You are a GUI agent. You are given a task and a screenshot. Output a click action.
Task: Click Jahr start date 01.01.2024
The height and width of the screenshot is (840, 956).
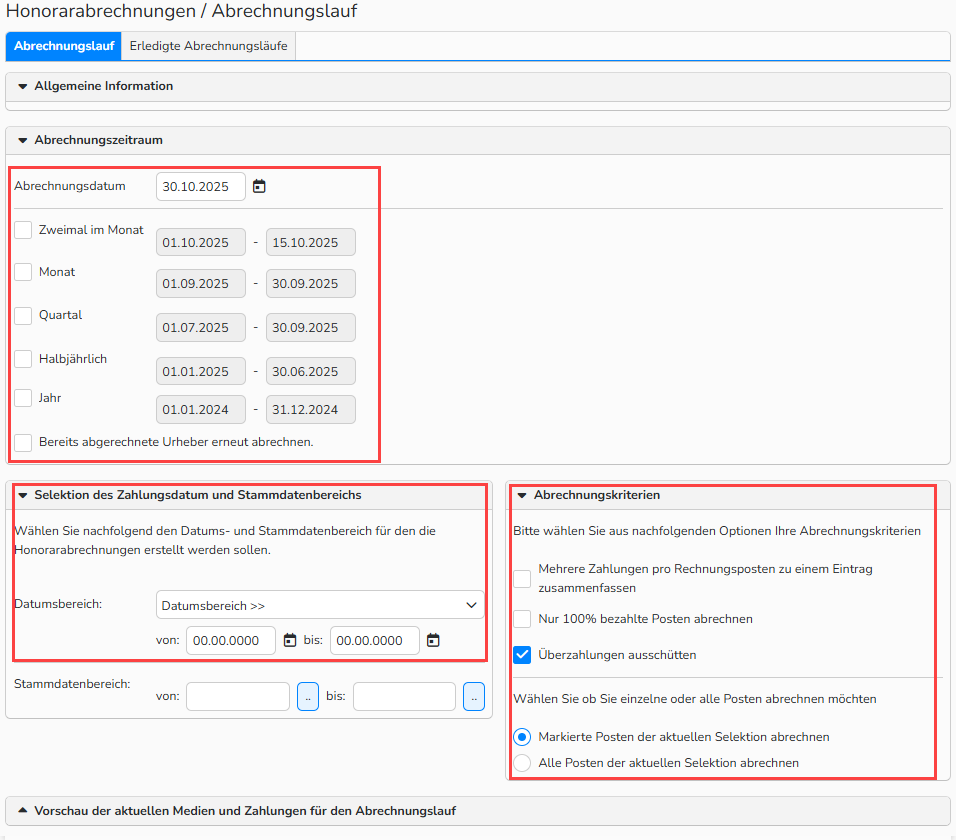[201, 410]
